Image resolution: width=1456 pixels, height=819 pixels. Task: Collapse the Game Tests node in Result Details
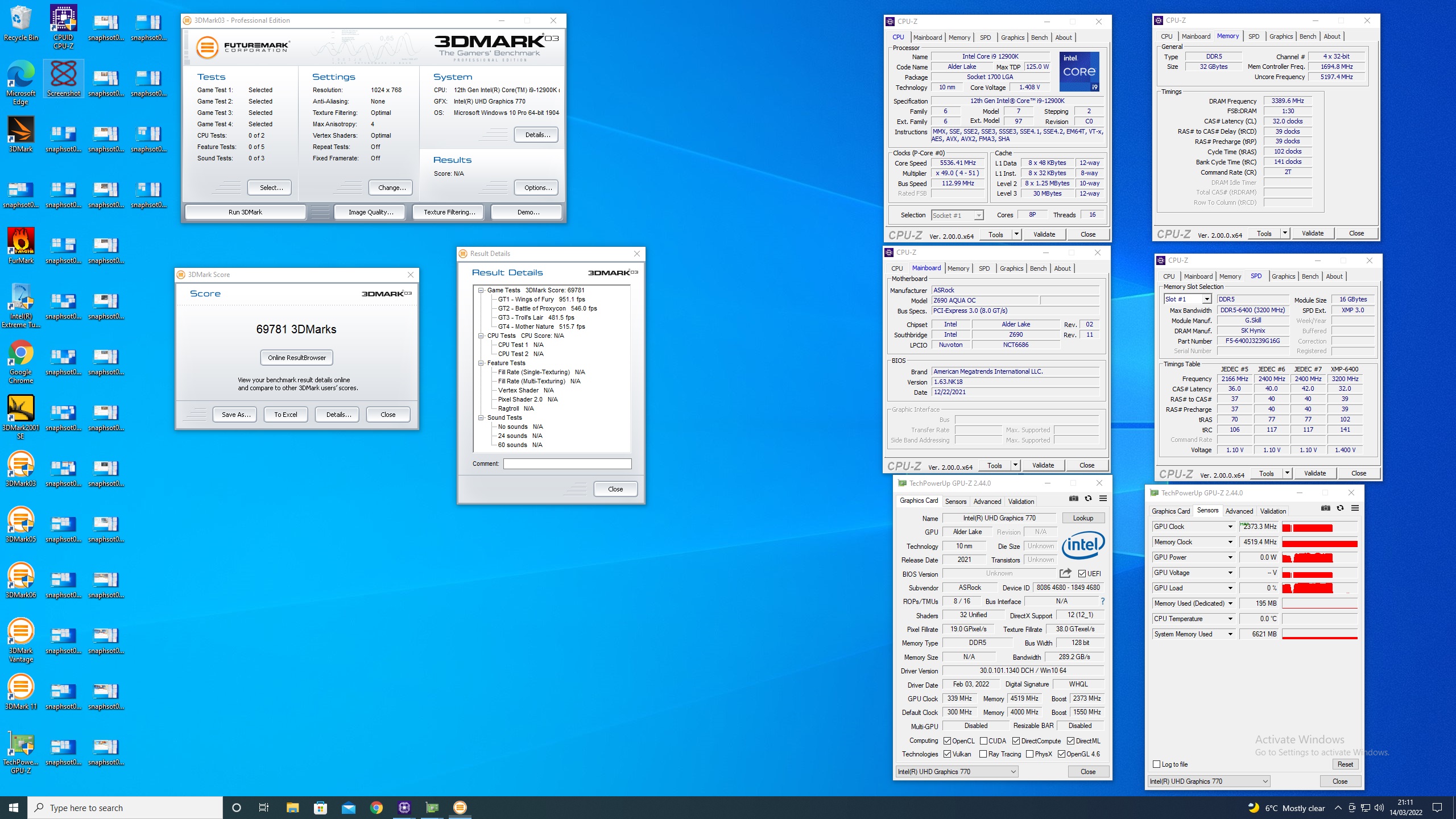coord(481,290)
